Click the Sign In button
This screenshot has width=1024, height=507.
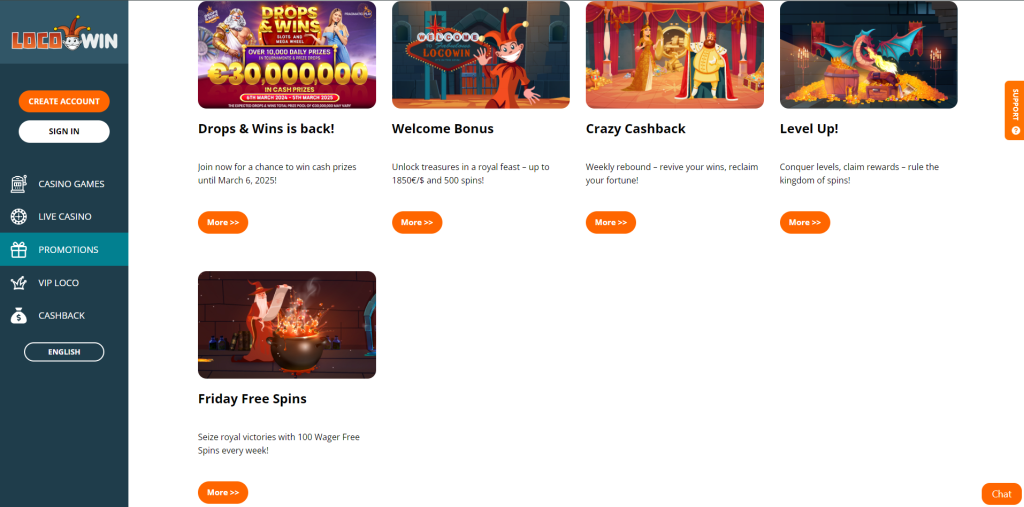point(64,131)
